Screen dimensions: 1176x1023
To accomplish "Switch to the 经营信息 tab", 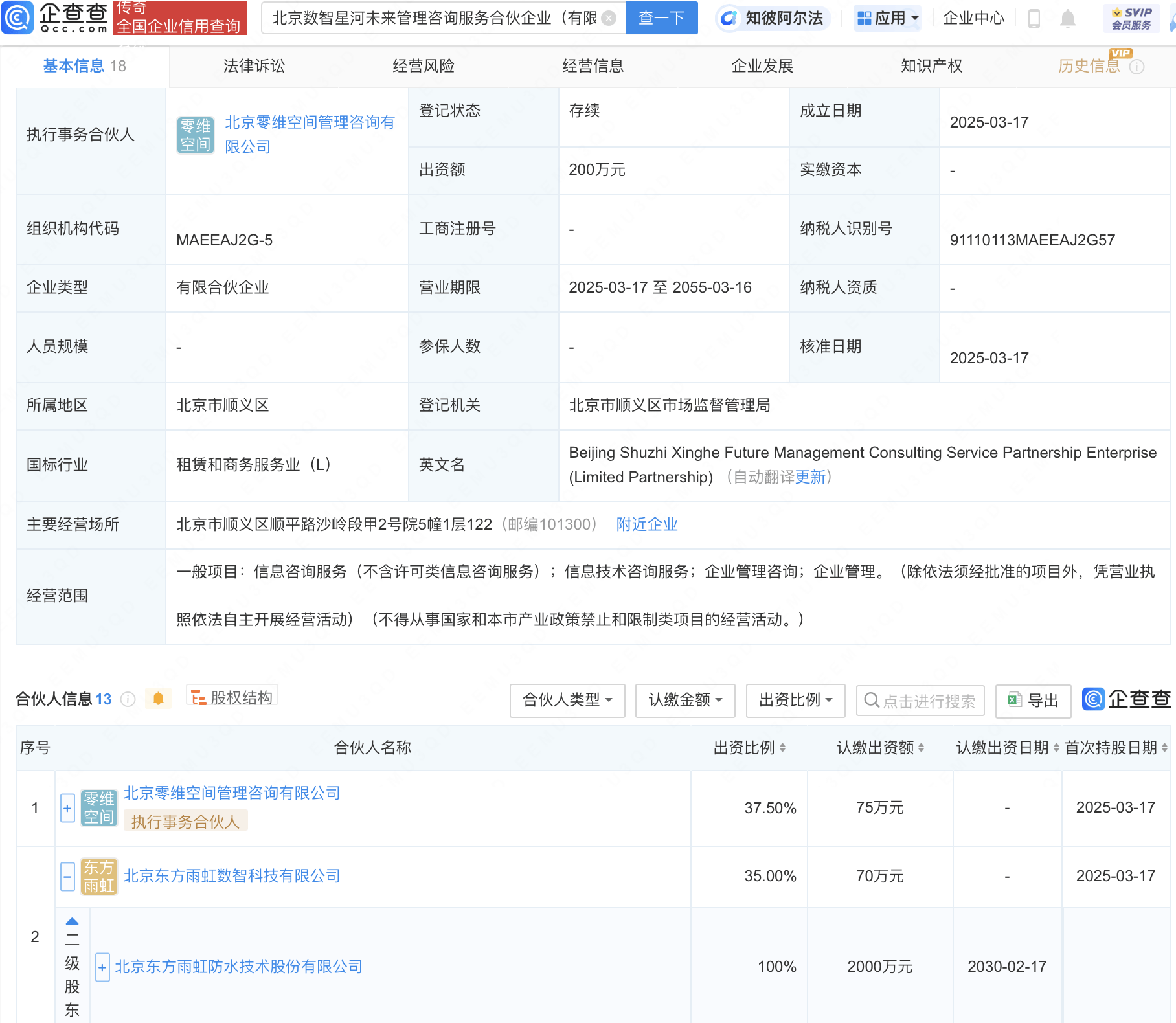I will pos(593,66).
